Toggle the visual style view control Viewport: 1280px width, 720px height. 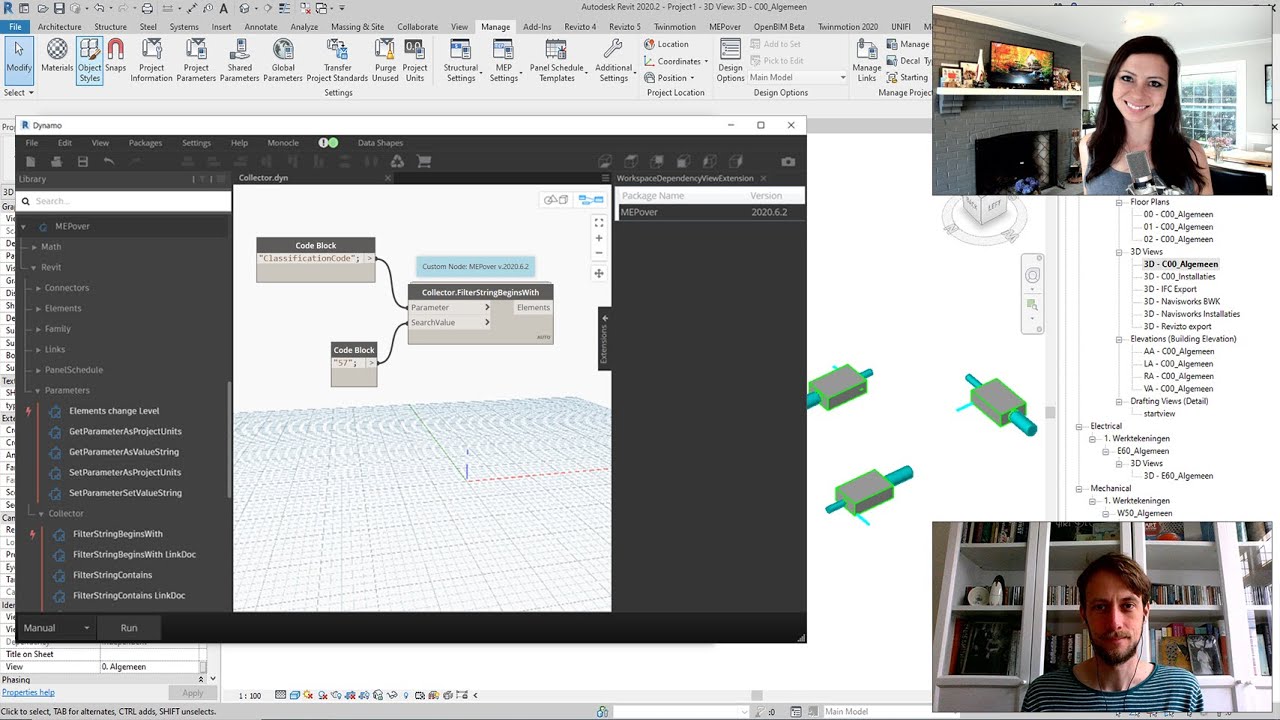click(x=297, y=695)
